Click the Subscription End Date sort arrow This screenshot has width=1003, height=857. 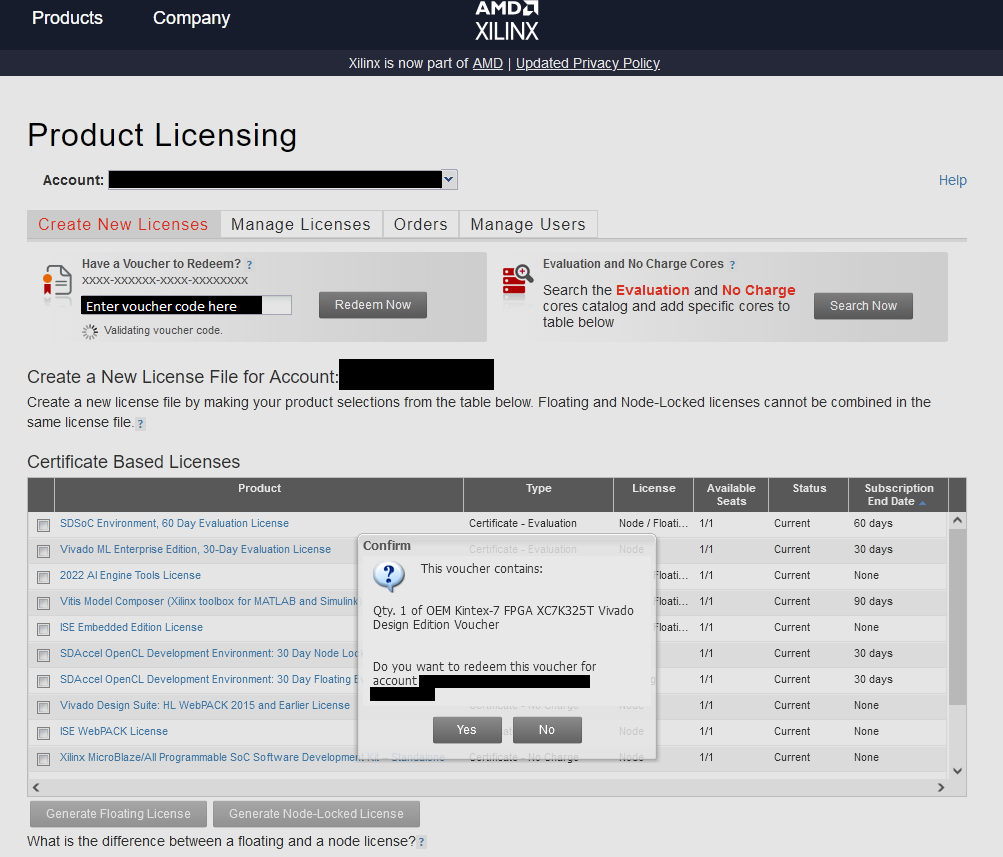click(922, 503)
